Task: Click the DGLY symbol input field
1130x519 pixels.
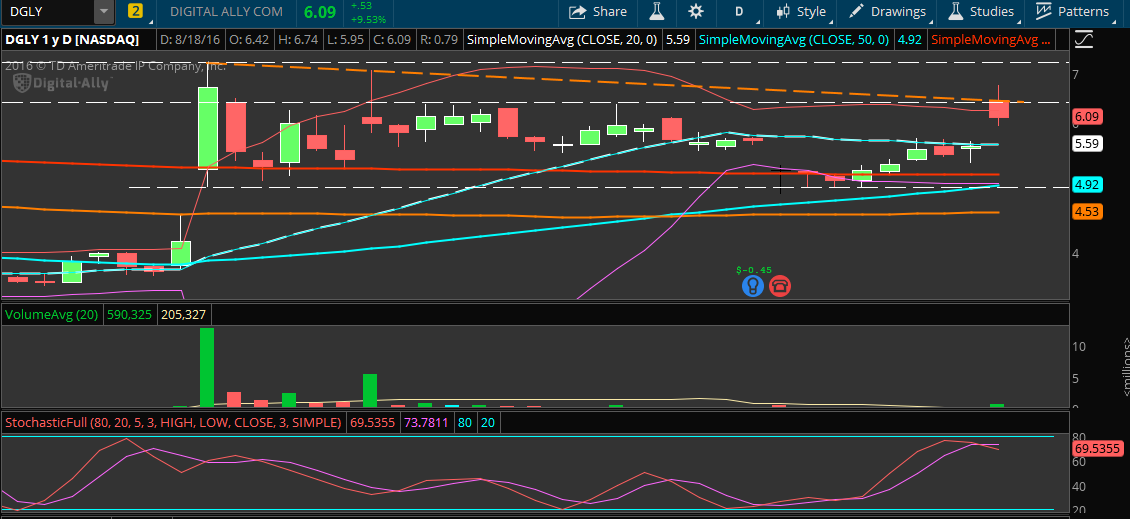Action: pos(47,12)
